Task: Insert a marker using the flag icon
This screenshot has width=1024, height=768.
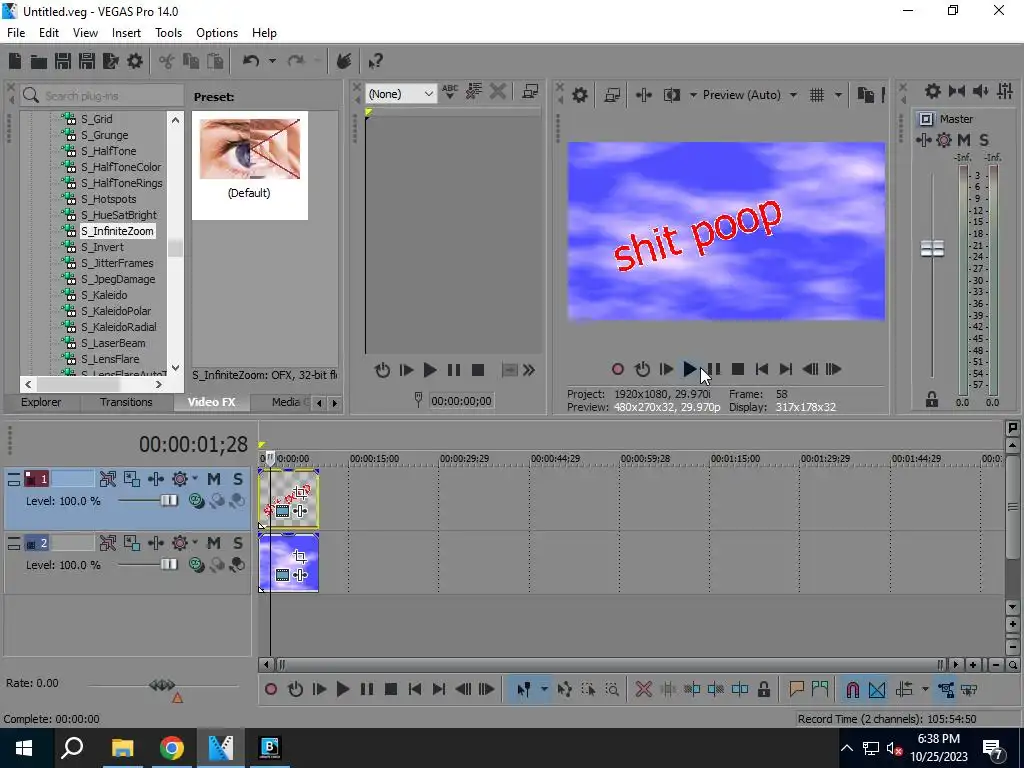Action: (797, 690)
